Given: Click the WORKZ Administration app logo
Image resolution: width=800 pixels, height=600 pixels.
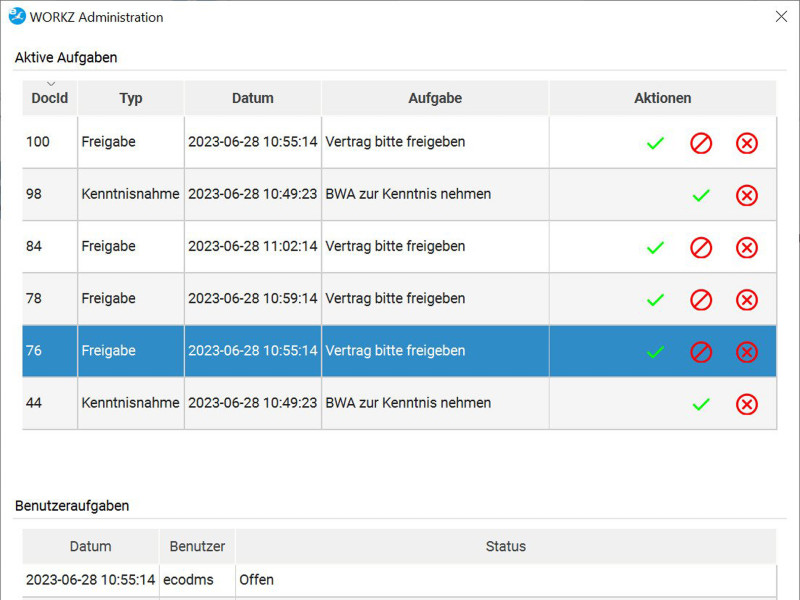Looking at the screenshot, I should tap(17, 16).
